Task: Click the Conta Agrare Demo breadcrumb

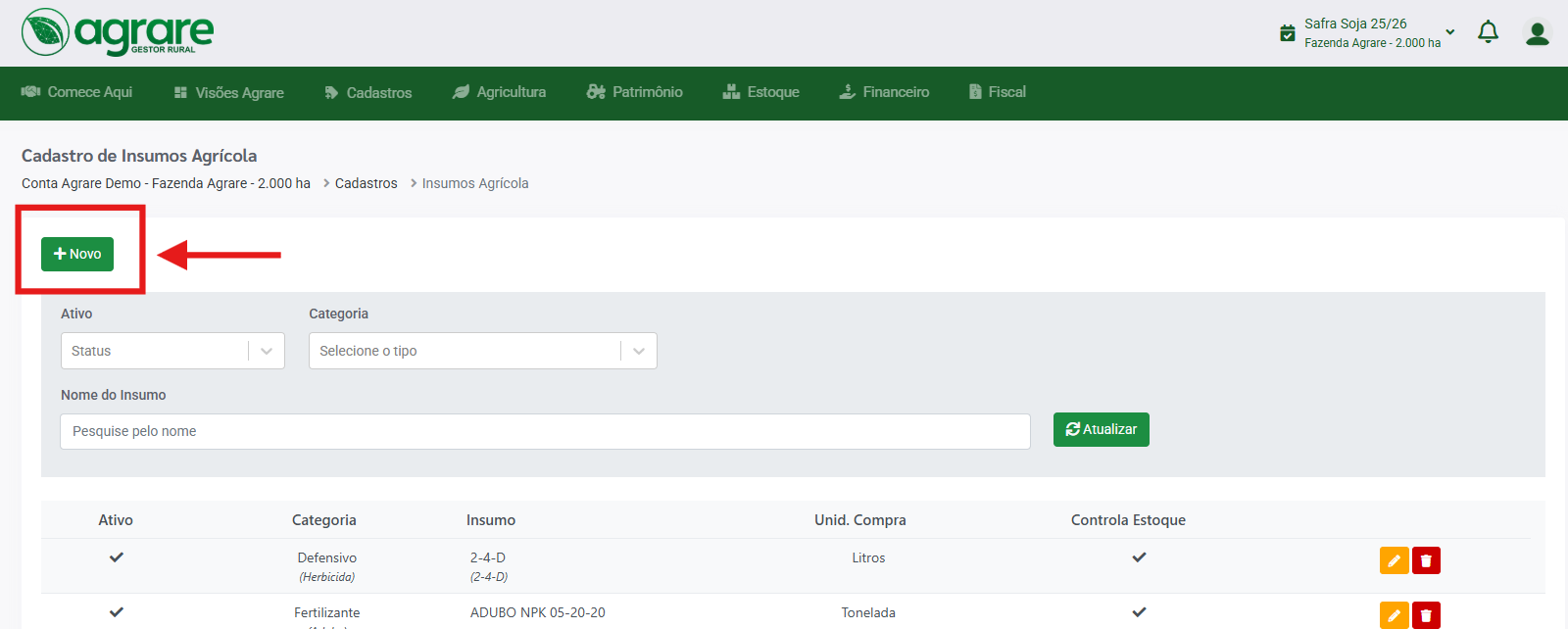Action: (166, 183)
